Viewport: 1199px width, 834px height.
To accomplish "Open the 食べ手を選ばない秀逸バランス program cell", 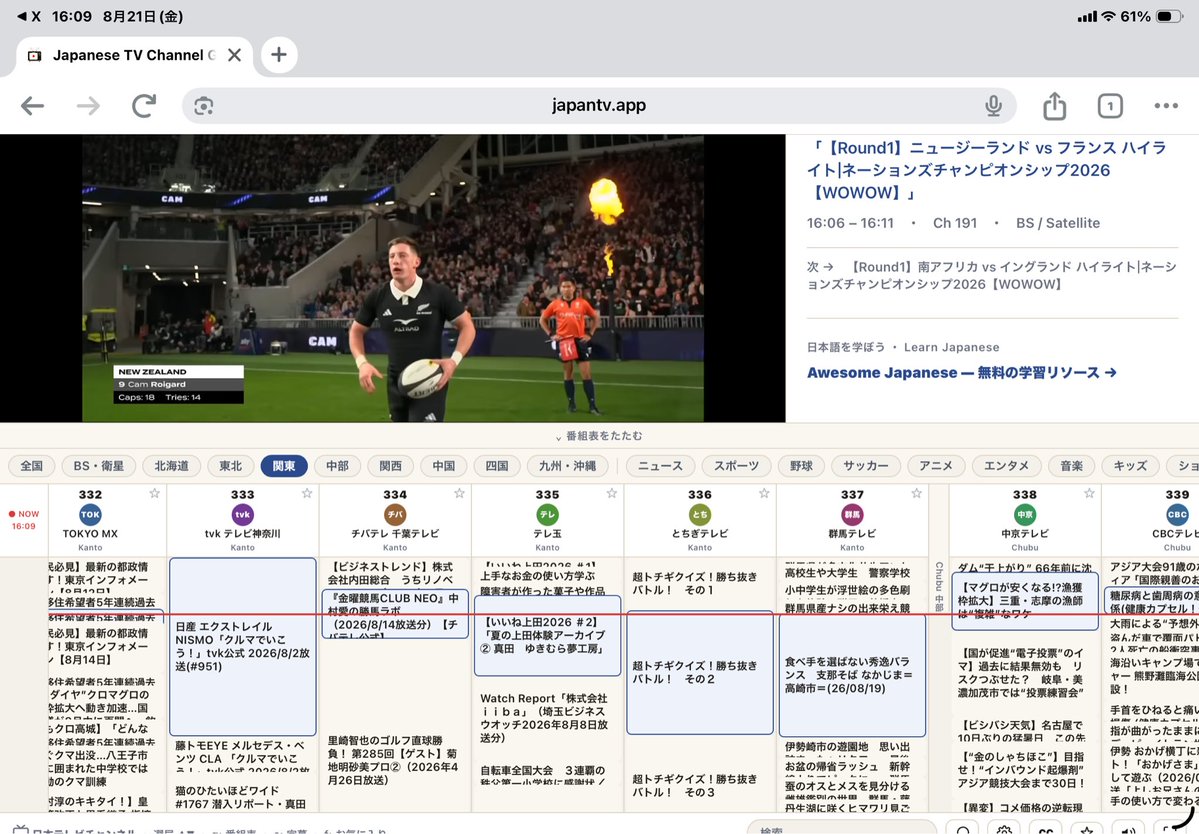I will [852, 675].
